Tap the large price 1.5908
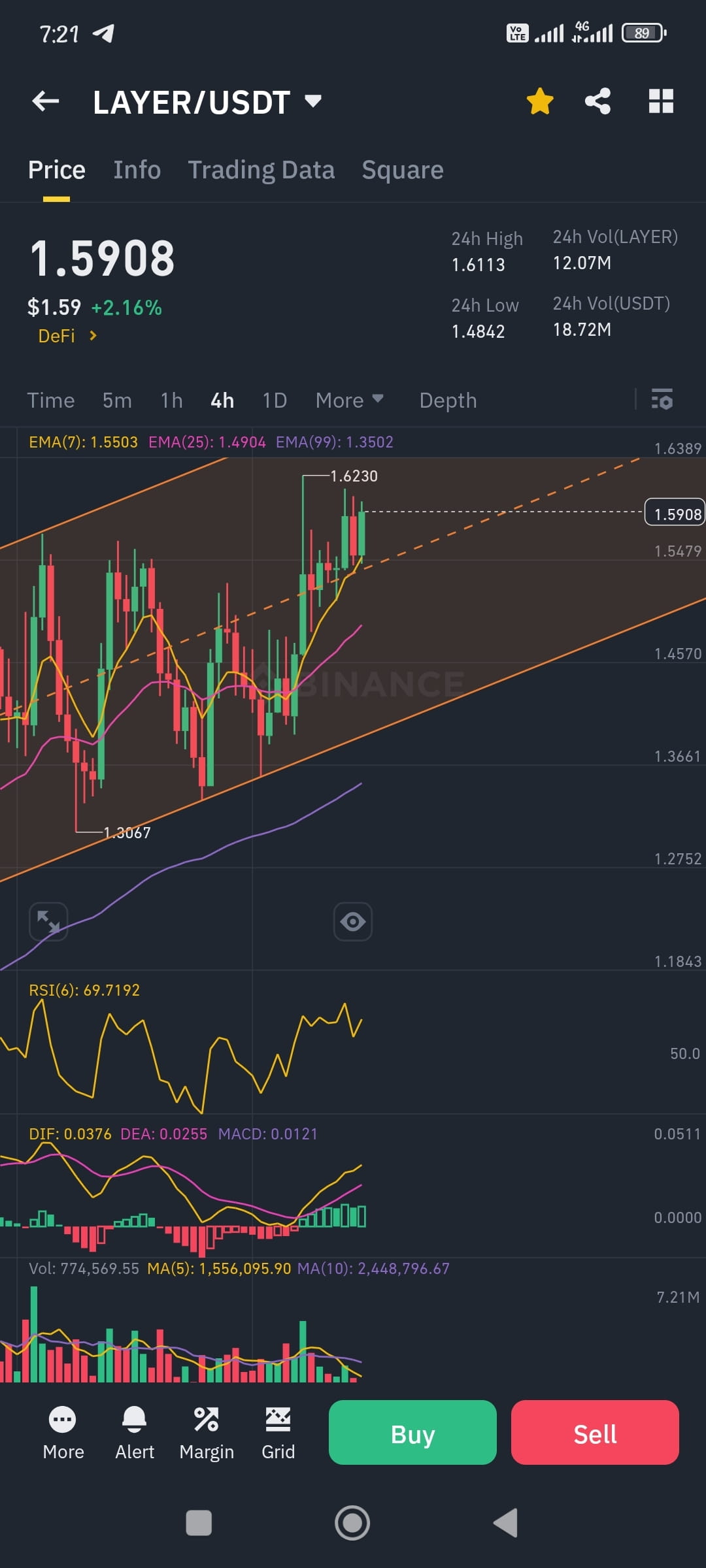The height and width of the screenshot is (1568, 706). coord(103,258)
